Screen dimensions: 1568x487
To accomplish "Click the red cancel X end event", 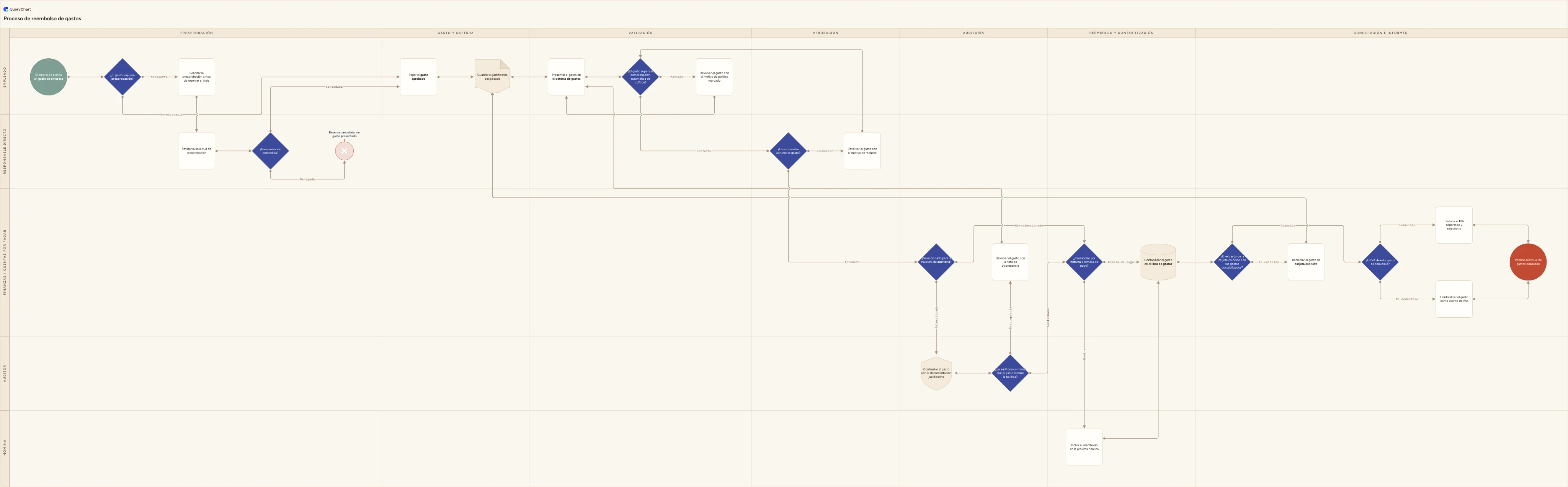I will pos(345,151).
